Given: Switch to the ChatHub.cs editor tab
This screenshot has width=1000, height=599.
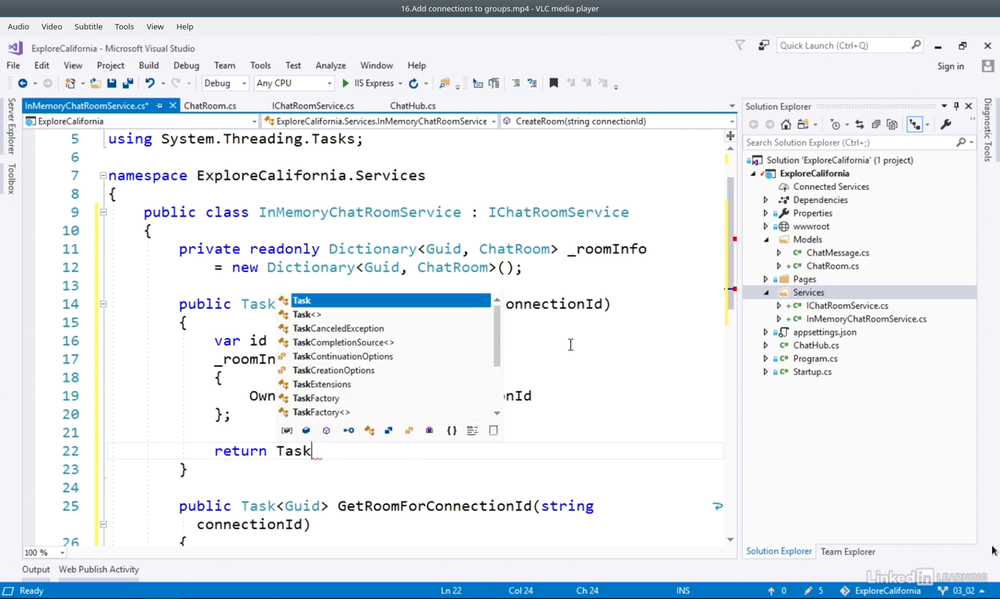Looking at the screenshot, I should point(413,106).
